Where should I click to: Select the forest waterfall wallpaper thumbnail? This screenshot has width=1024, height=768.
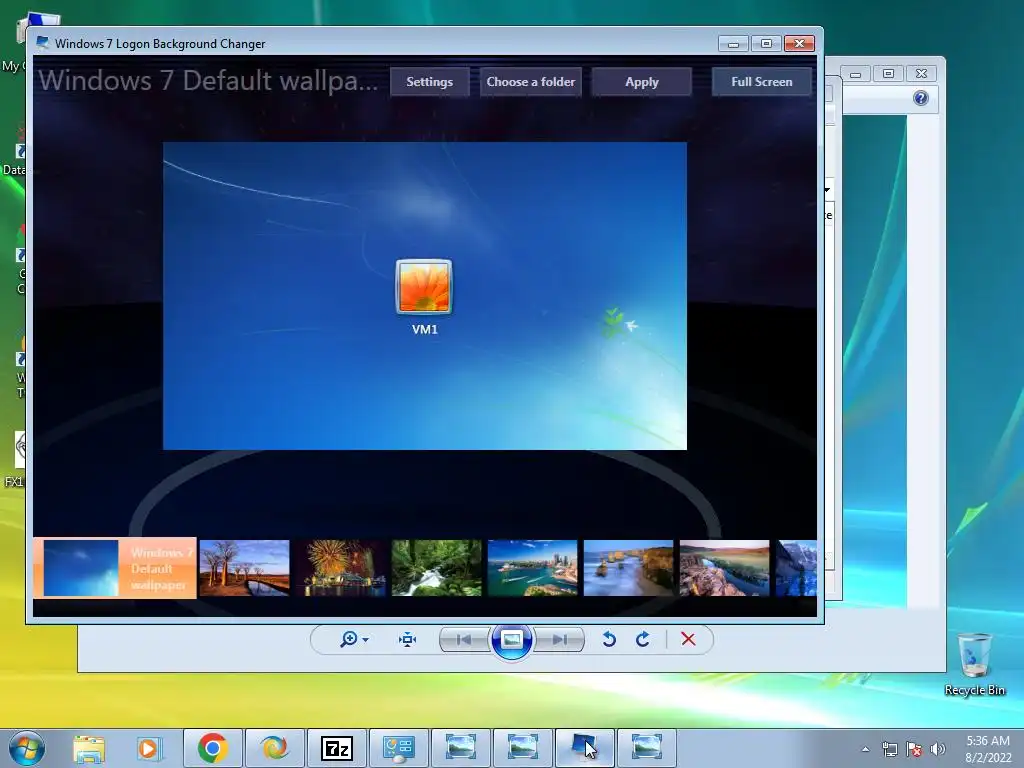click(436, 568)
